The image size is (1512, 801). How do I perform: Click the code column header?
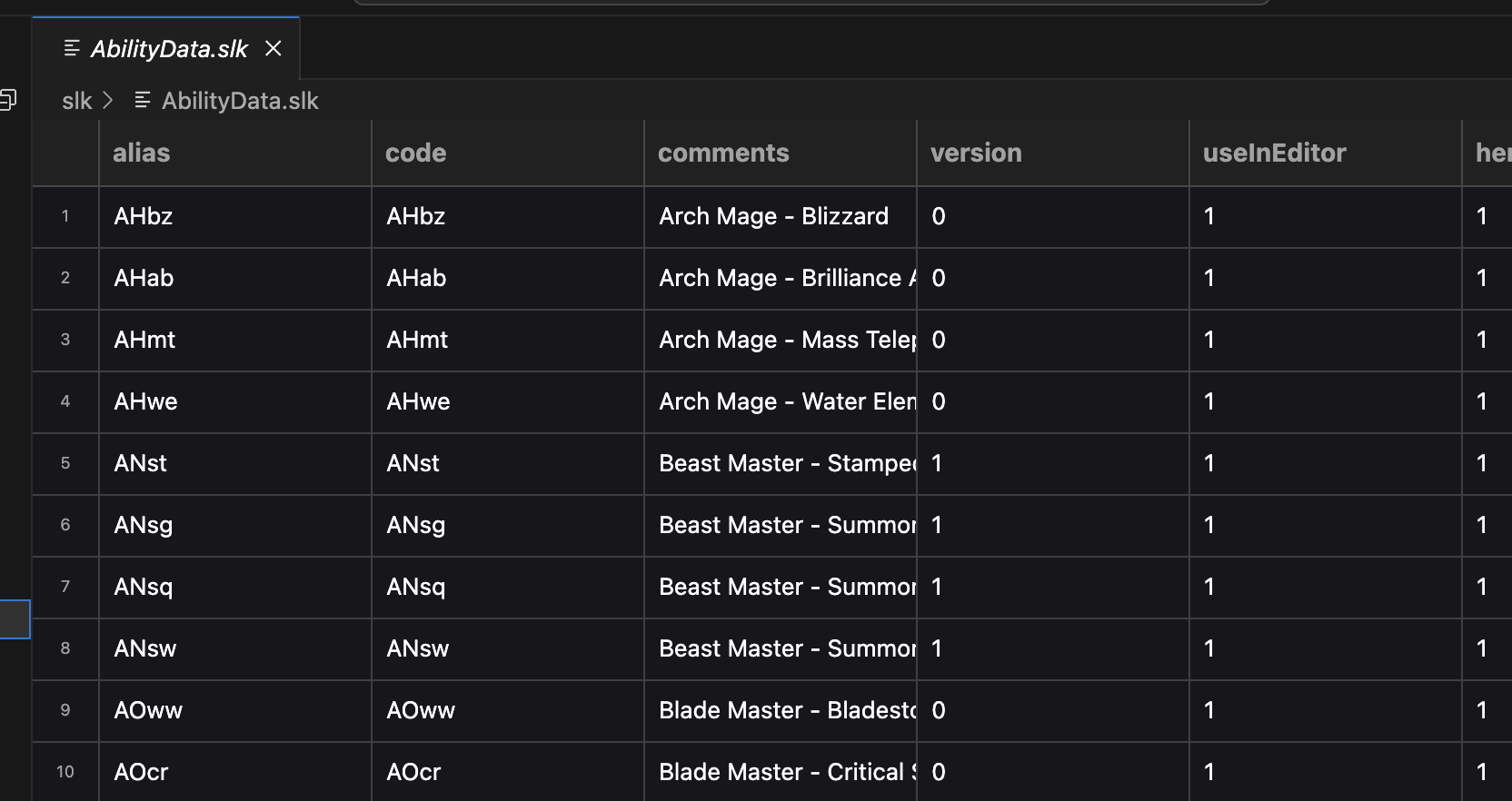pyautogui.click(x=508, y=153)
